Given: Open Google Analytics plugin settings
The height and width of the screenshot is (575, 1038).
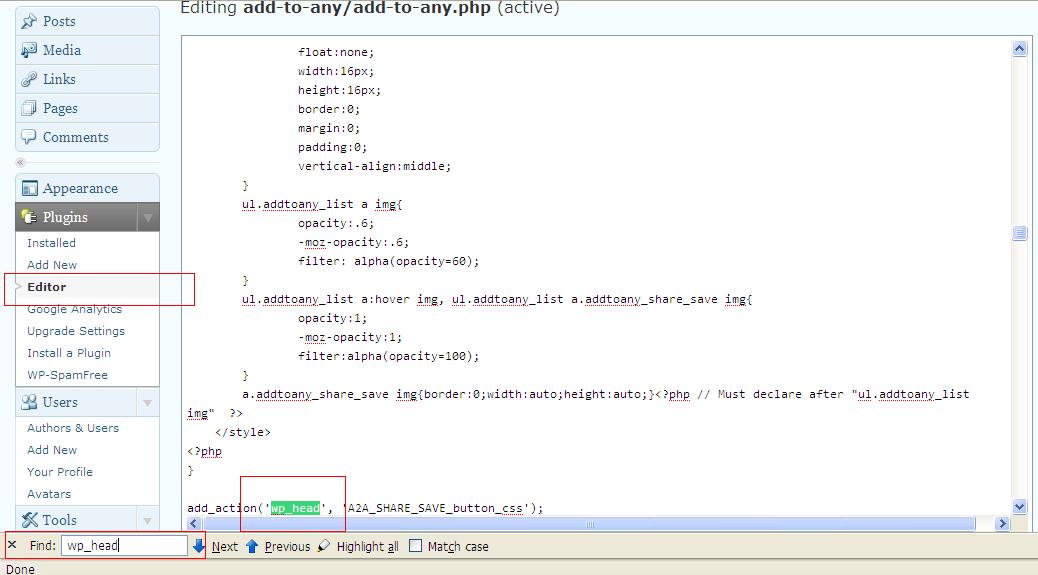Looking at the screenshot, I should coord(74,309).
